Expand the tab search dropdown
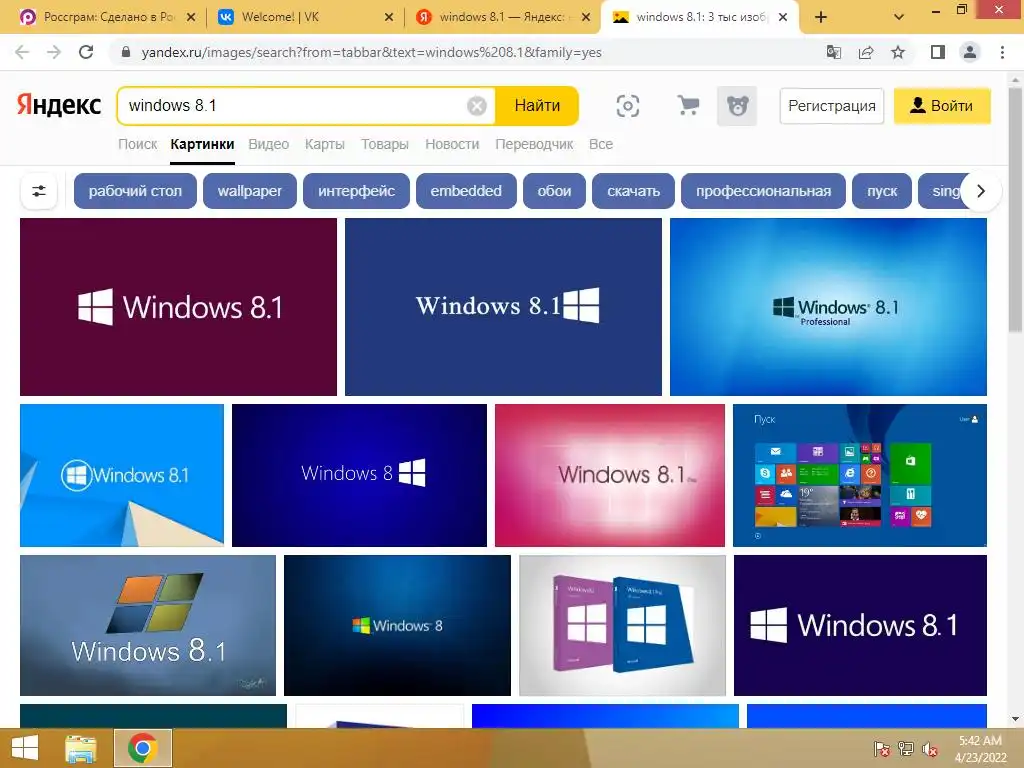 coord(899,18)
